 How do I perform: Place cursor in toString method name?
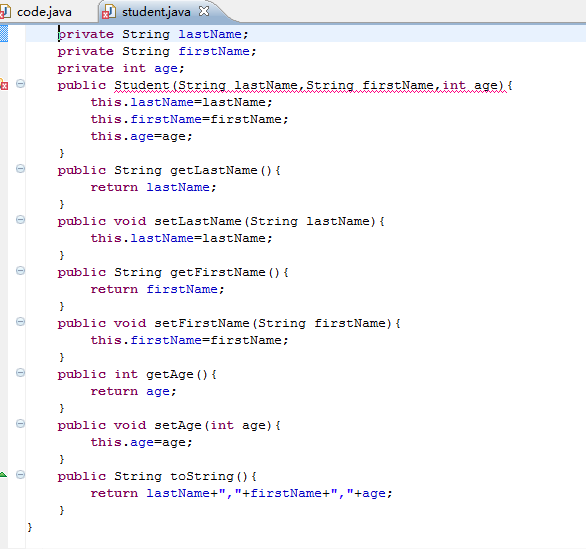click(x=202, y=476)
